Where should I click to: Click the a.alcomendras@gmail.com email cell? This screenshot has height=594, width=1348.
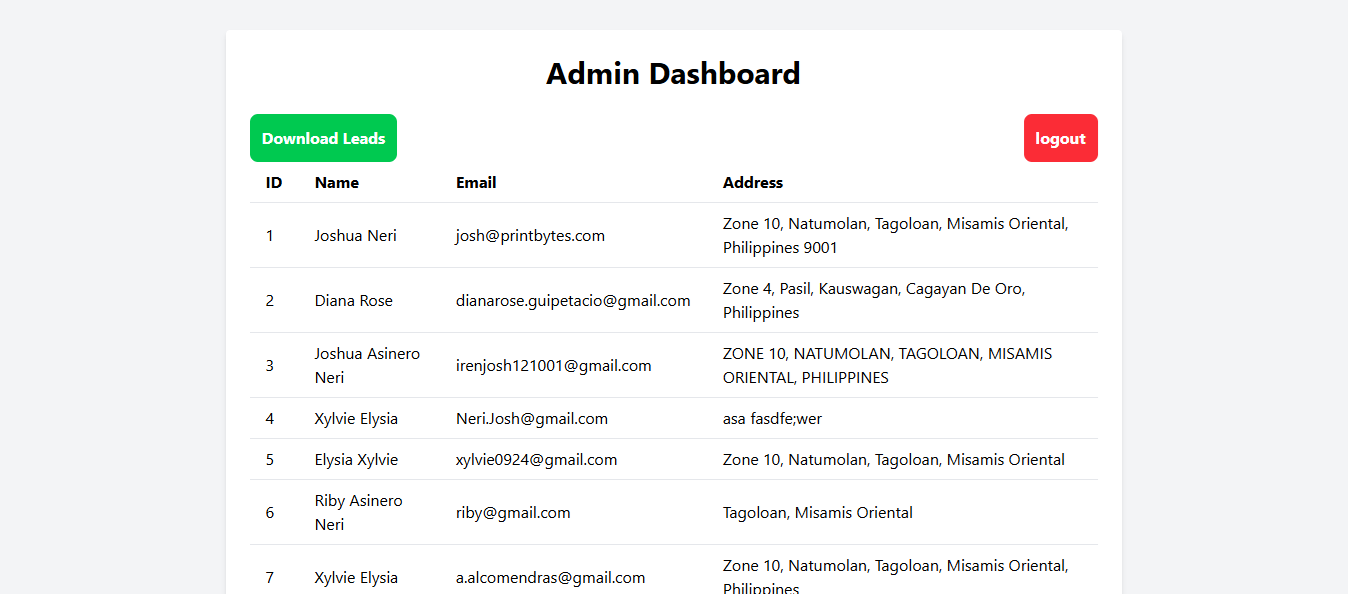550,578
